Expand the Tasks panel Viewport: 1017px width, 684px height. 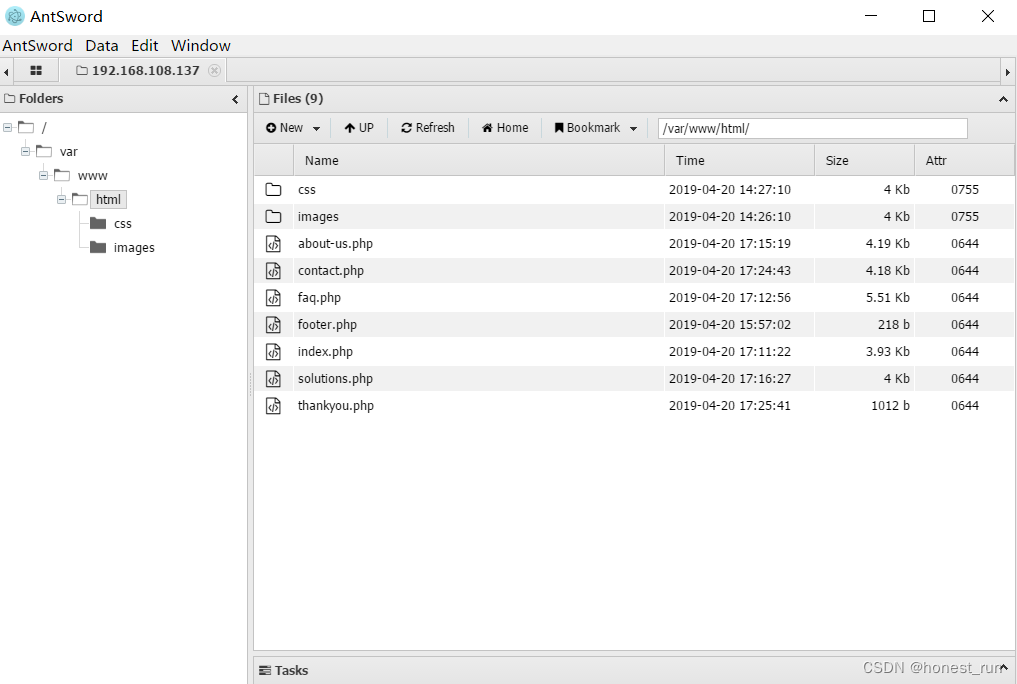point(1003,668)
